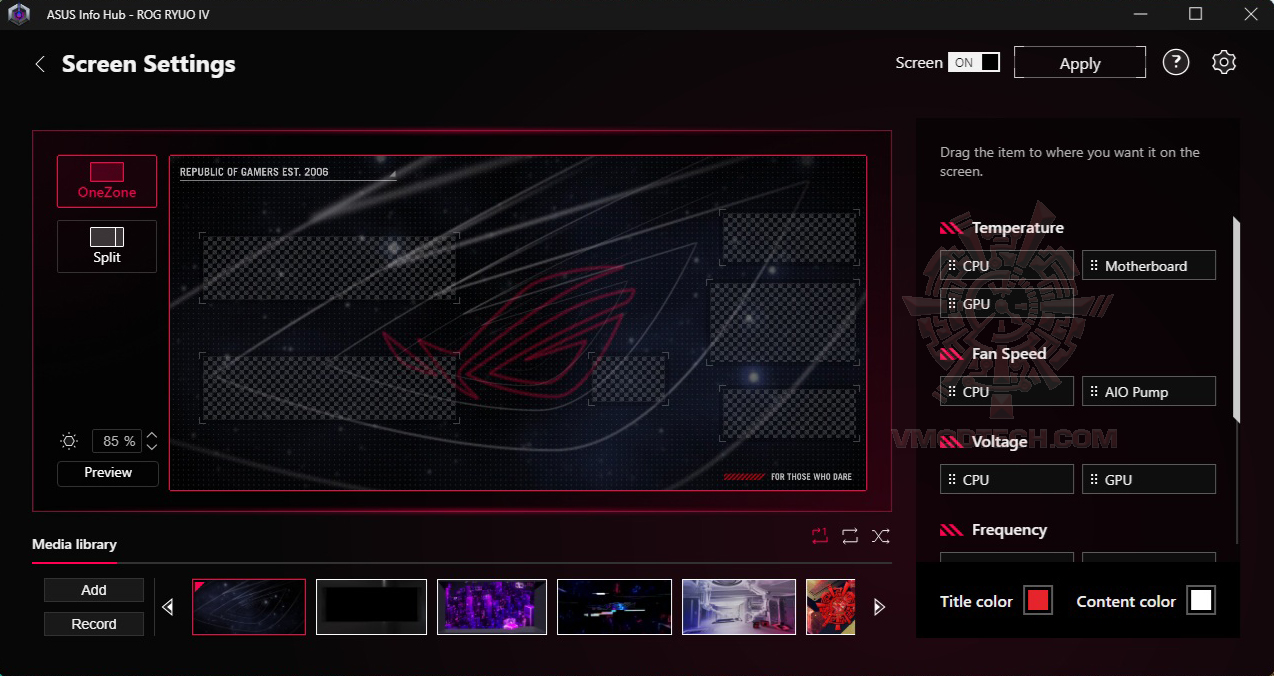Select the dark neon streak thumbnail
The height and width of the screenshot is (676, 1274).
click(614, 607)
